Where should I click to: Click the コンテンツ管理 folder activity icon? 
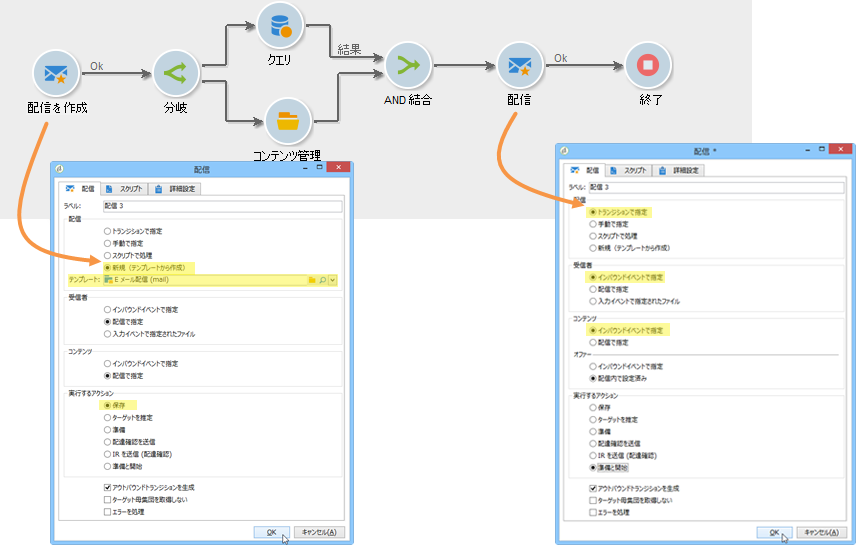288,121
